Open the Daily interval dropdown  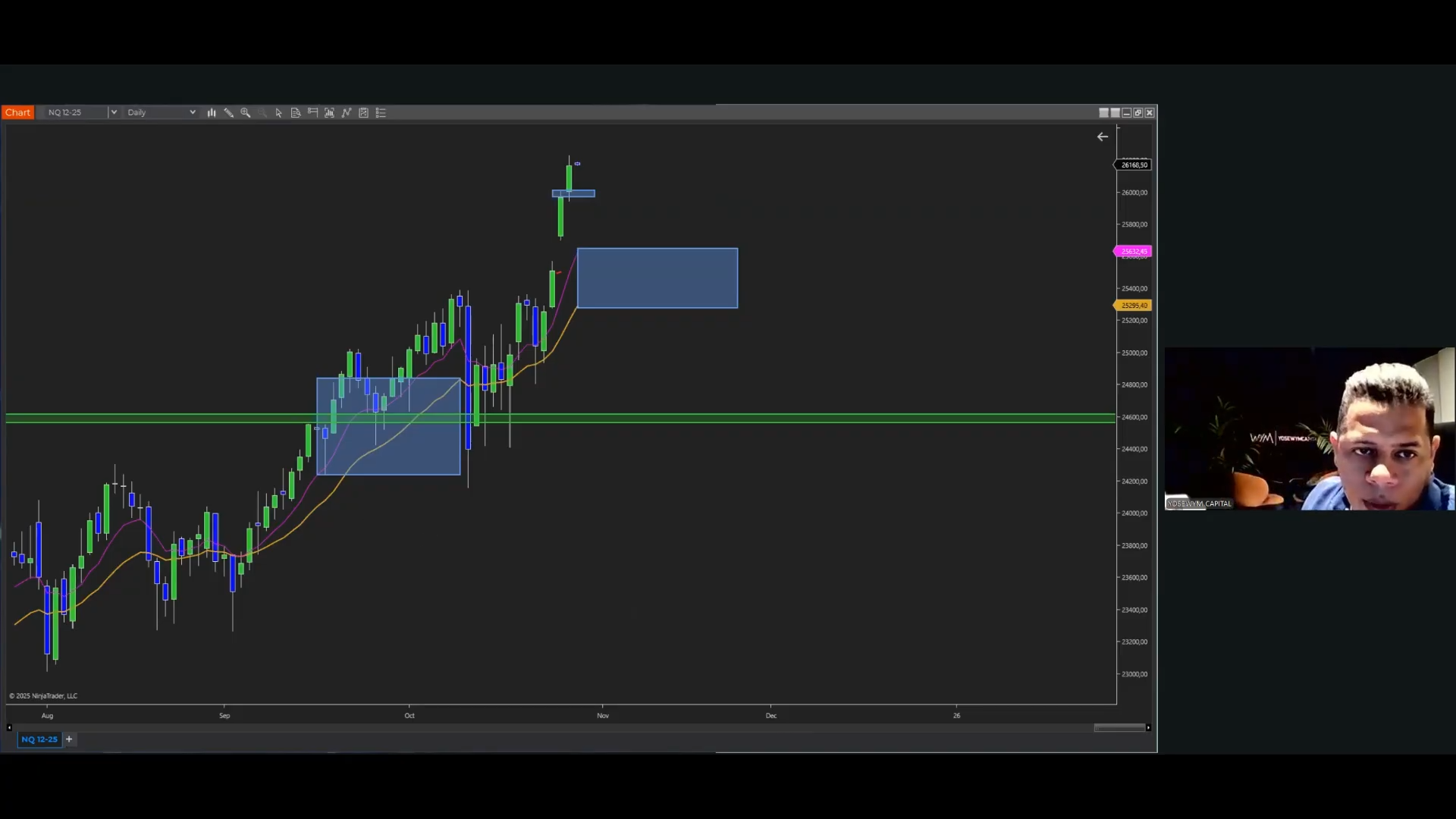[x=161, y=112]
